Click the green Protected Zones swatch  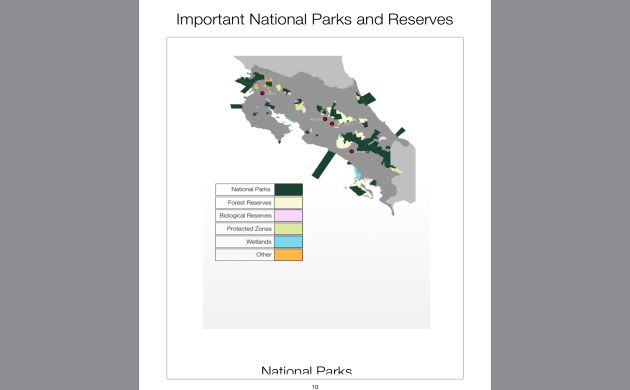[288, 229]
